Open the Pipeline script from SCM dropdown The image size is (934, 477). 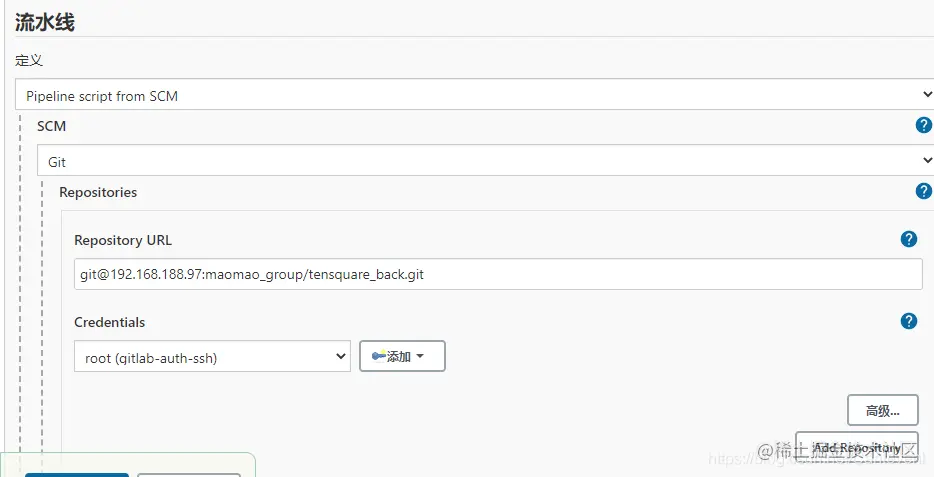[474, 95]
